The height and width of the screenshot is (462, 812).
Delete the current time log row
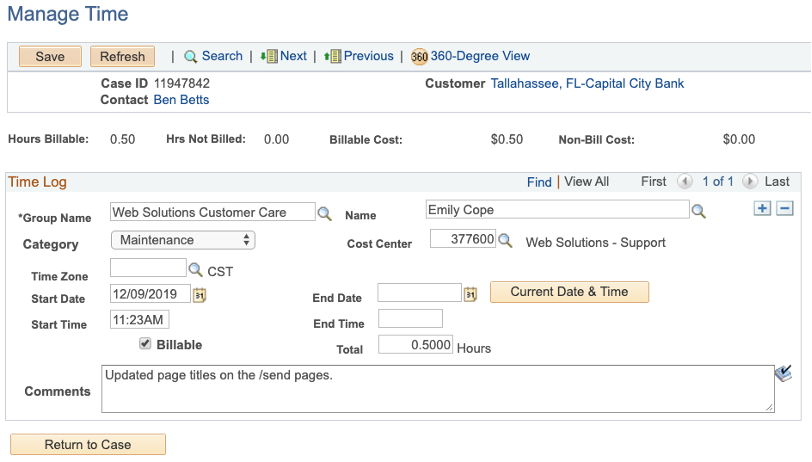[x=785, y=208]
